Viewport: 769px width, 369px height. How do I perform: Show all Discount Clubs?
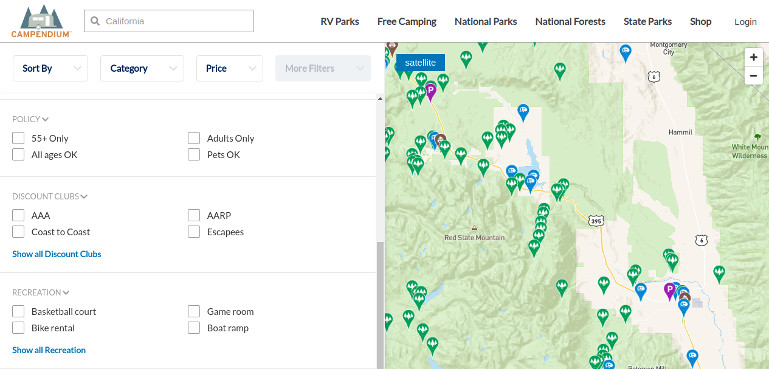tap(57, 254)
